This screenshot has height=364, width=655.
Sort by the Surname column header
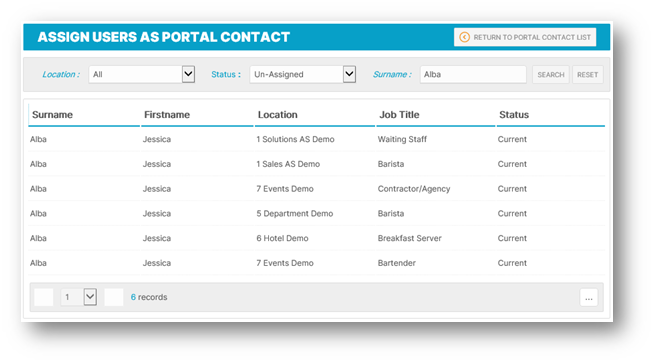point(52,115)
